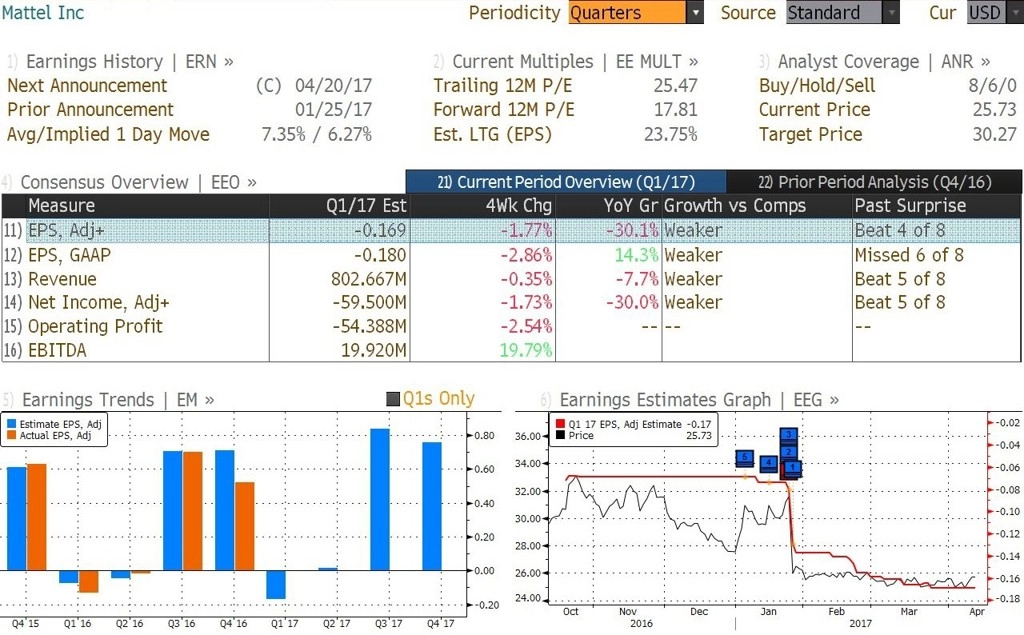This screenshot has width=1024, height=635.
Task: Select the EPS, GAAP measure row
Action: pyautogui.click(x=511, y=255)
